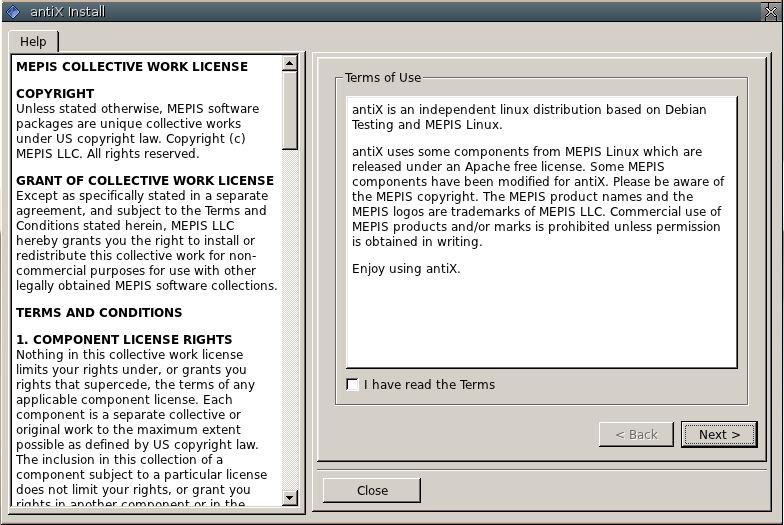Click the antiX diamond icon in title bar
Screen dimensions: 784x525
pyautogui.click(x=13, y=12)
